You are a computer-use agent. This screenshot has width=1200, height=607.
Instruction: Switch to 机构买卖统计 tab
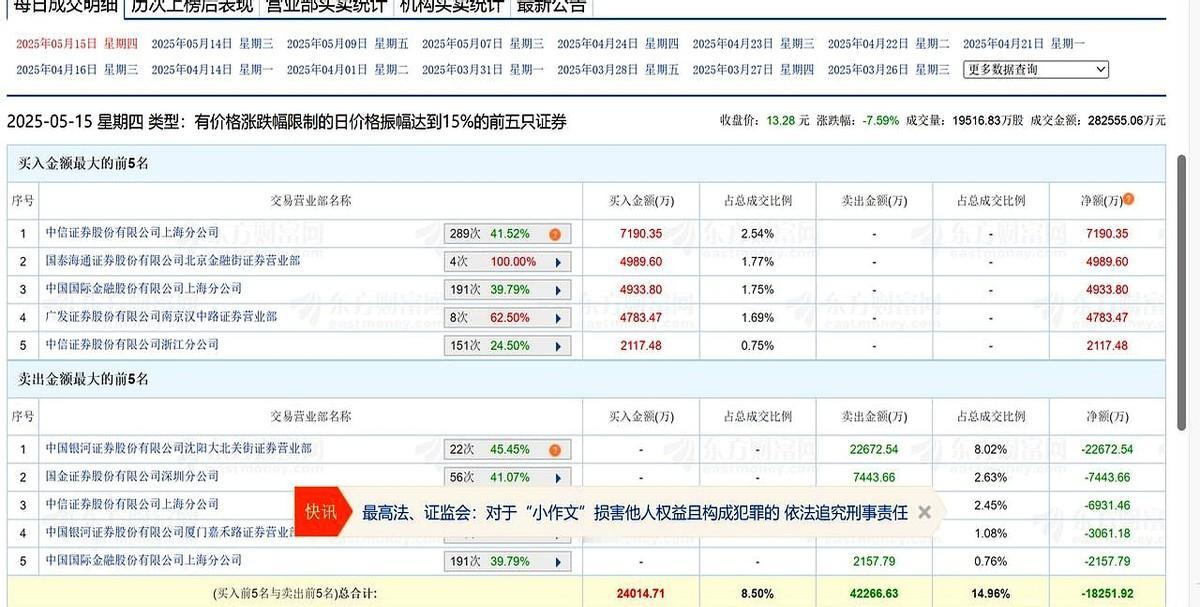[450, 6]
